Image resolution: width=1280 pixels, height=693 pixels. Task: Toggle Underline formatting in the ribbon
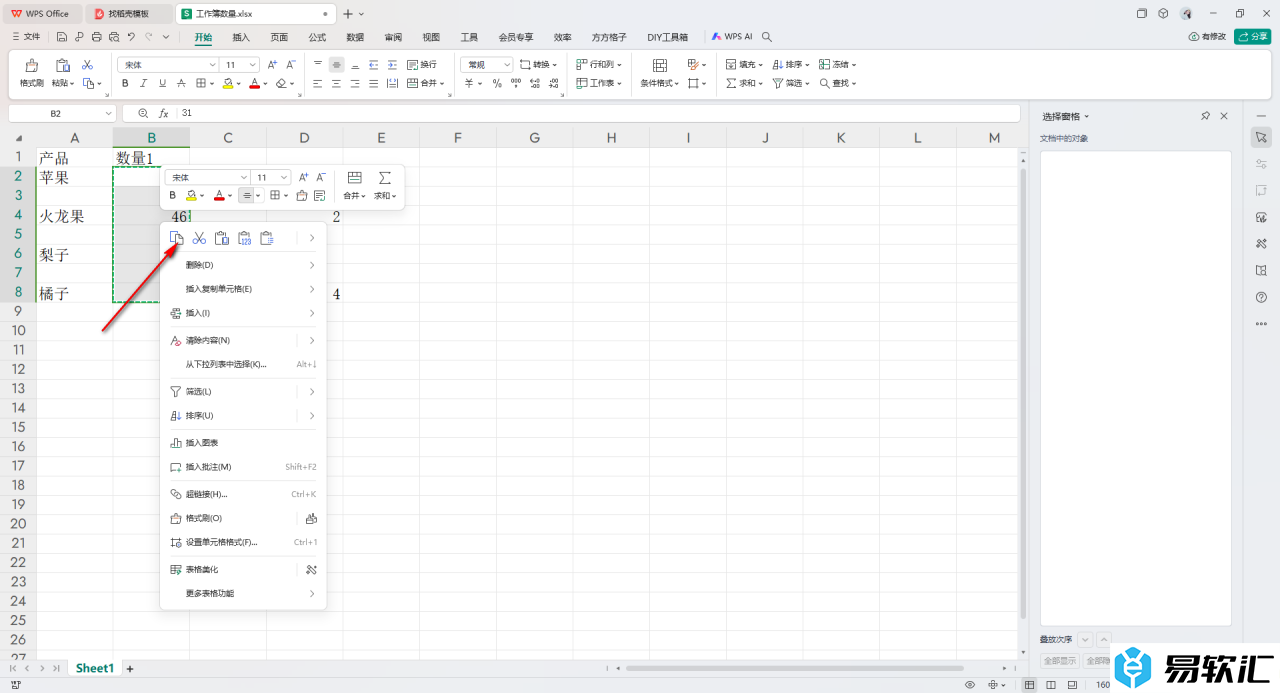point(162,84)
